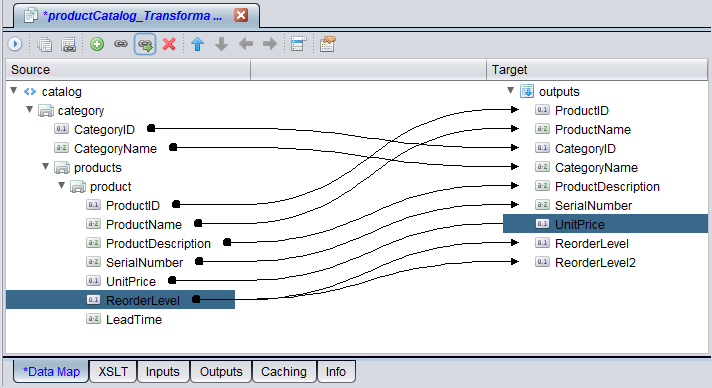712x388 pixels.
Task: Open the Info tab
Action: 336,372
